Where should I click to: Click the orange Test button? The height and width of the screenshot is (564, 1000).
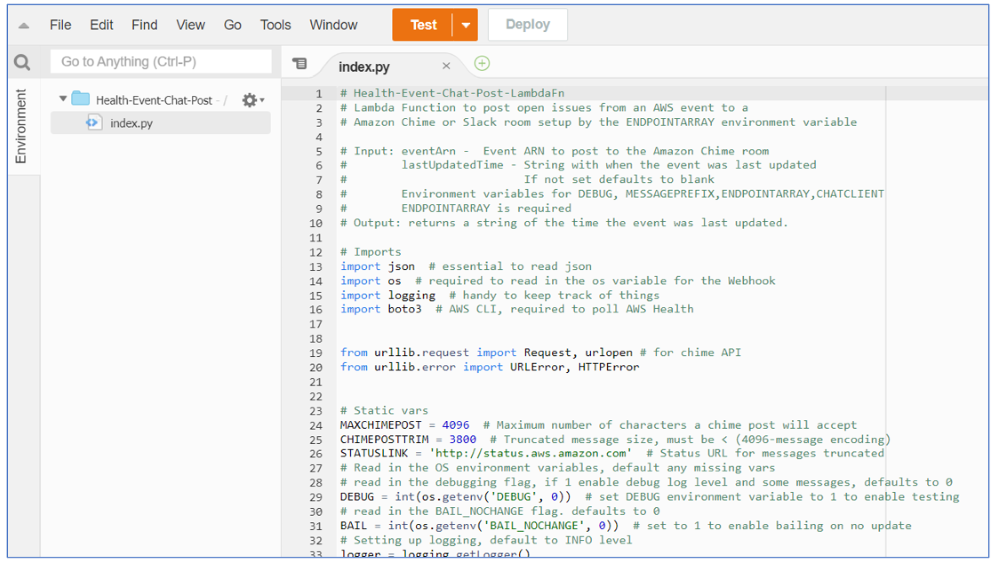point(423,25)
